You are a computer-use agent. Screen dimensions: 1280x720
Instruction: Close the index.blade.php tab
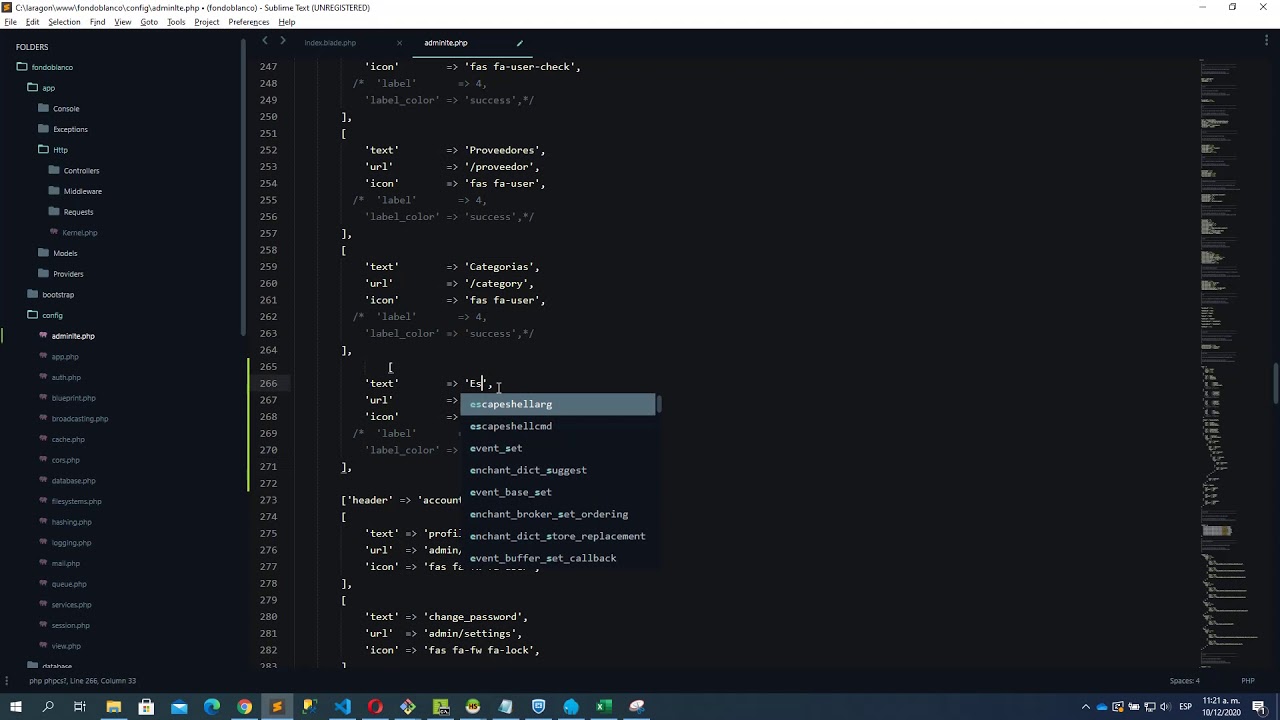399,43
